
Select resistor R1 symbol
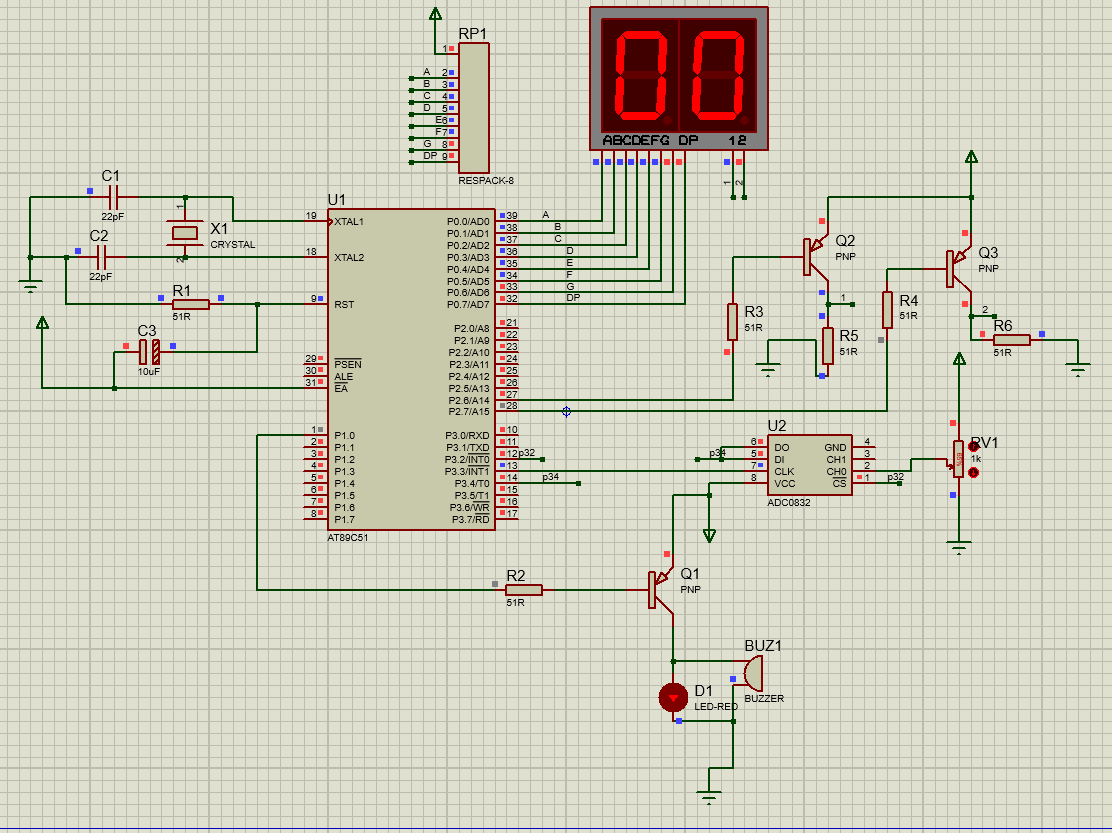[x=191, y=304]
